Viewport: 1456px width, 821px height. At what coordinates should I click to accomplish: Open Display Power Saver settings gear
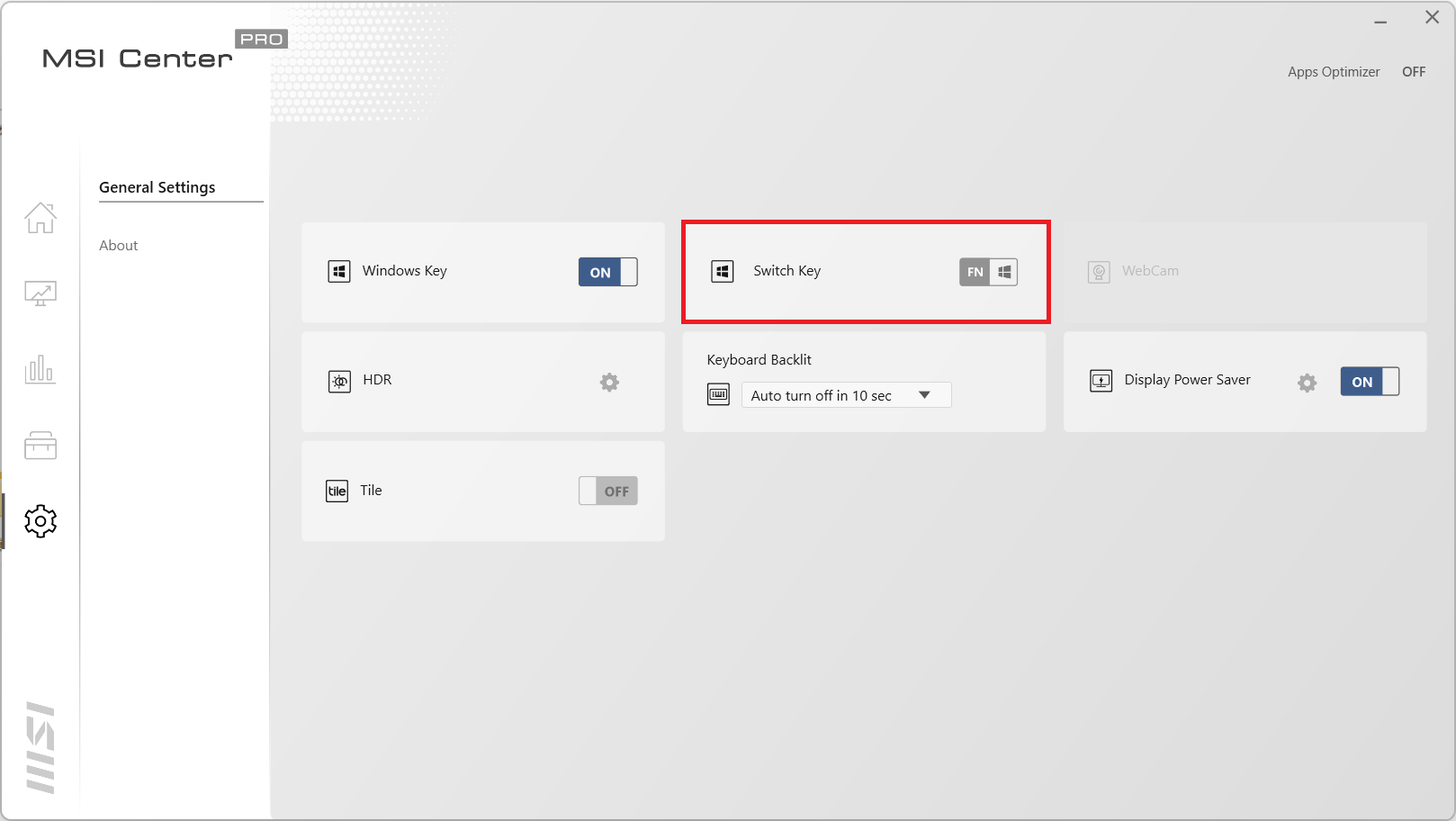1307,383
